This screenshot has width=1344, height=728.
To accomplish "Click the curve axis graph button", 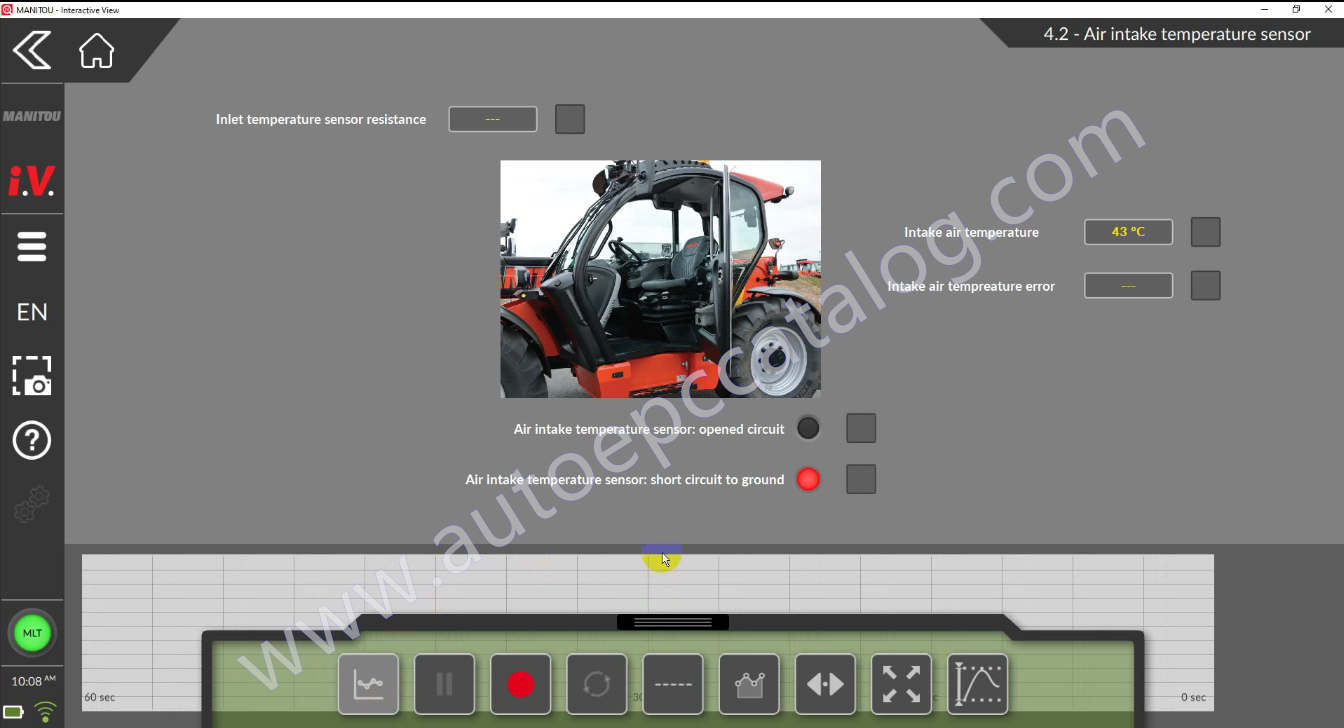I will (x=977, y=684).
